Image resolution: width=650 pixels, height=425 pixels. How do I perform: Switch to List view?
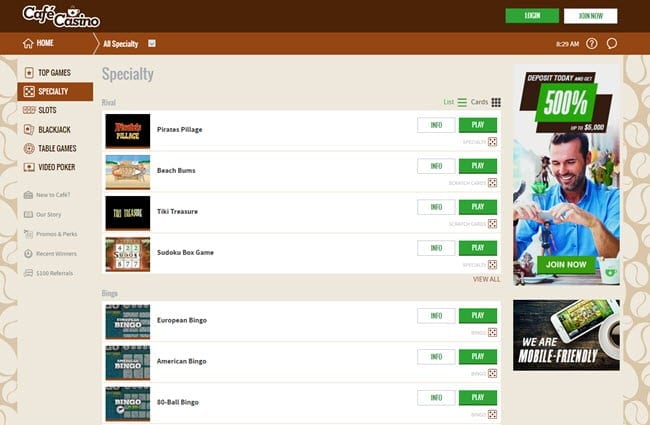(455, 102)
